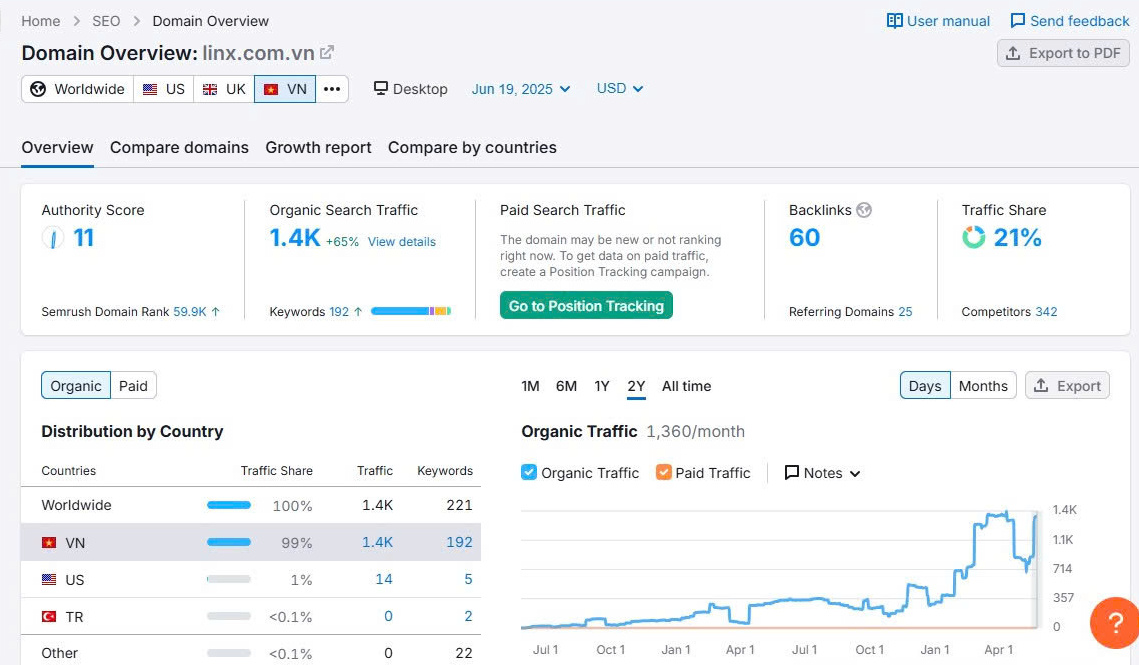Click Competitors count 342
The height and width of the screenshot is (665, 1139).
1046,312
